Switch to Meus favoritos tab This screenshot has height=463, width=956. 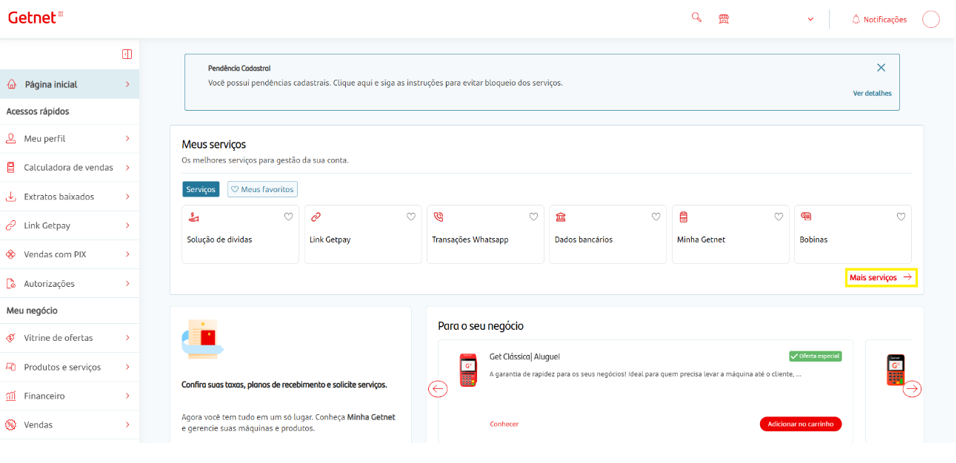[x=263, y=190]
